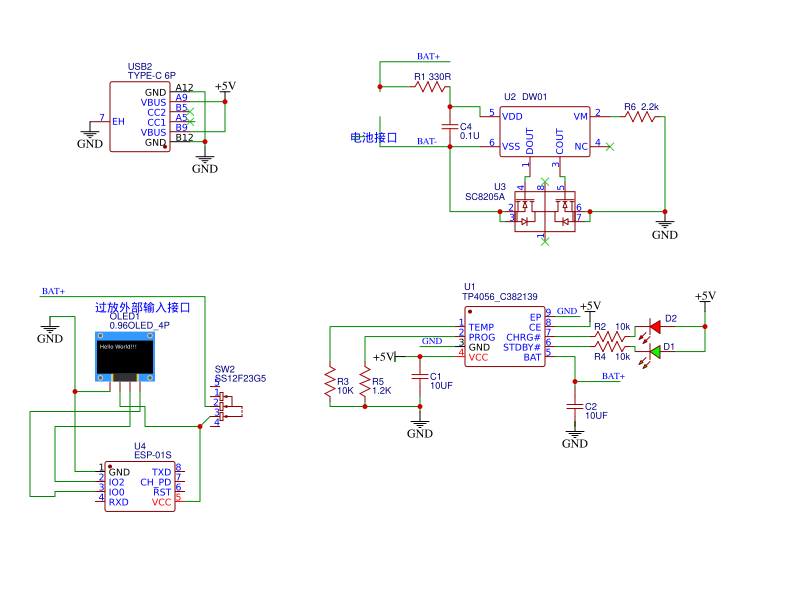The width and height of the screenshot is (800, 601).
Task: Click the STDBY# pin on TP4056
Action: tap(521, 347)
